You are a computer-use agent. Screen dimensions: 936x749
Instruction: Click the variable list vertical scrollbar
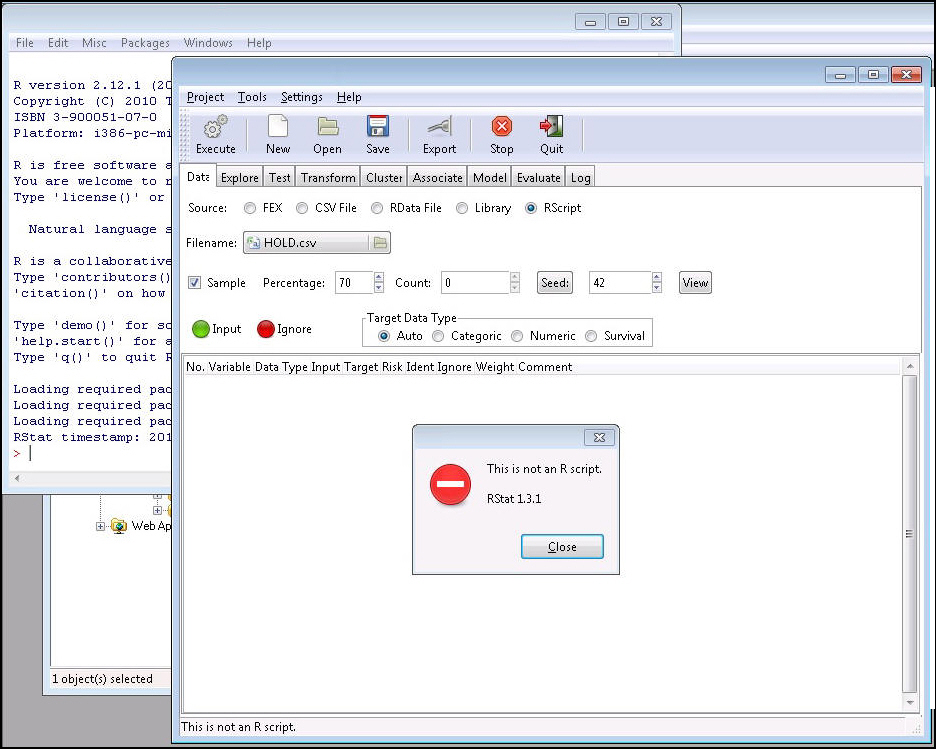click(x=909, y=534)
